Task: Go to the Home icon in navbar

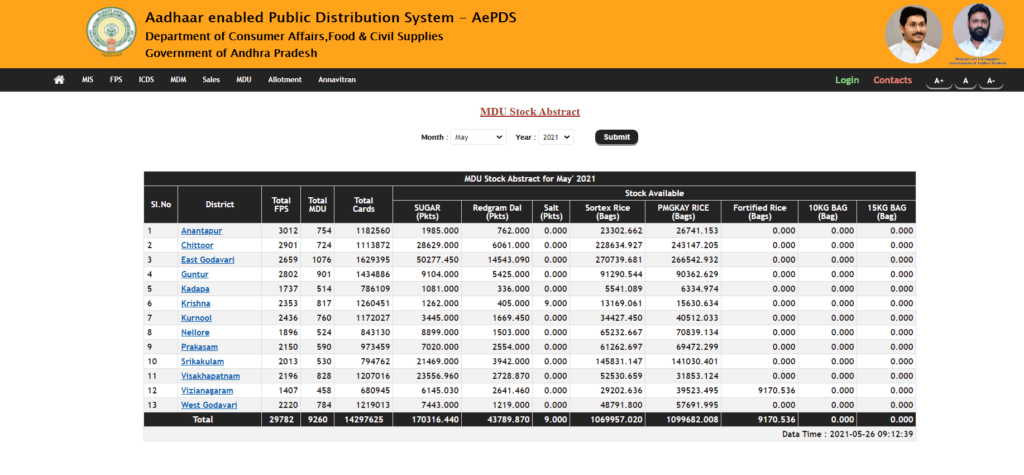Action: (x=59, y=80)
